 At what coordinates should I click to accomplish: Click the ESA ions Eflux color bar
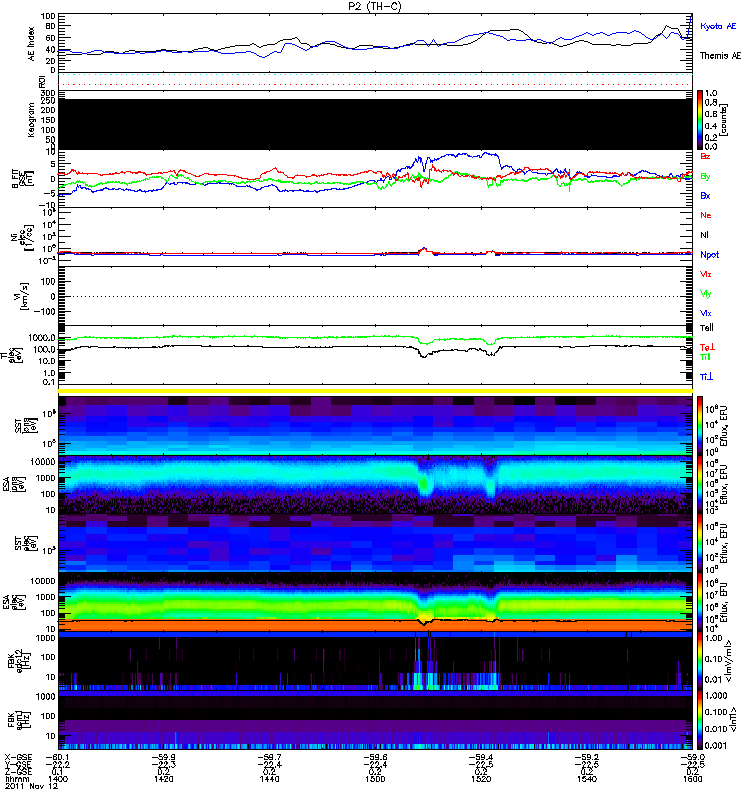coord(701,485)
